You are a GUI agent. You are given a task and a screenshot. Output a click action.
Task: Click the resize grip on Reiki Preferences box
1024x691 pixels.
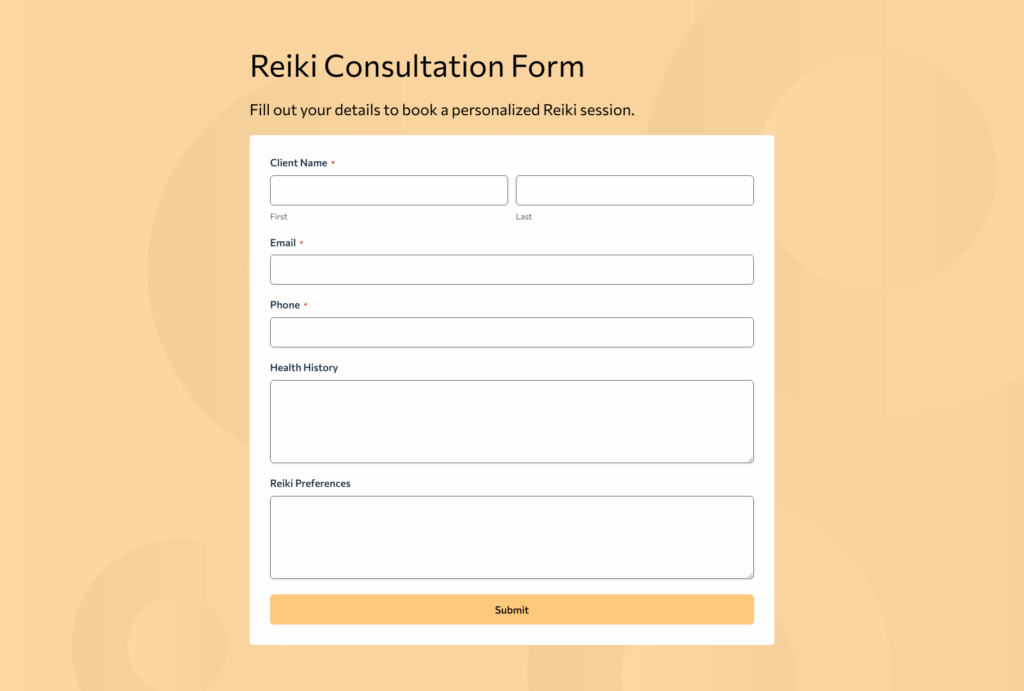750,574
